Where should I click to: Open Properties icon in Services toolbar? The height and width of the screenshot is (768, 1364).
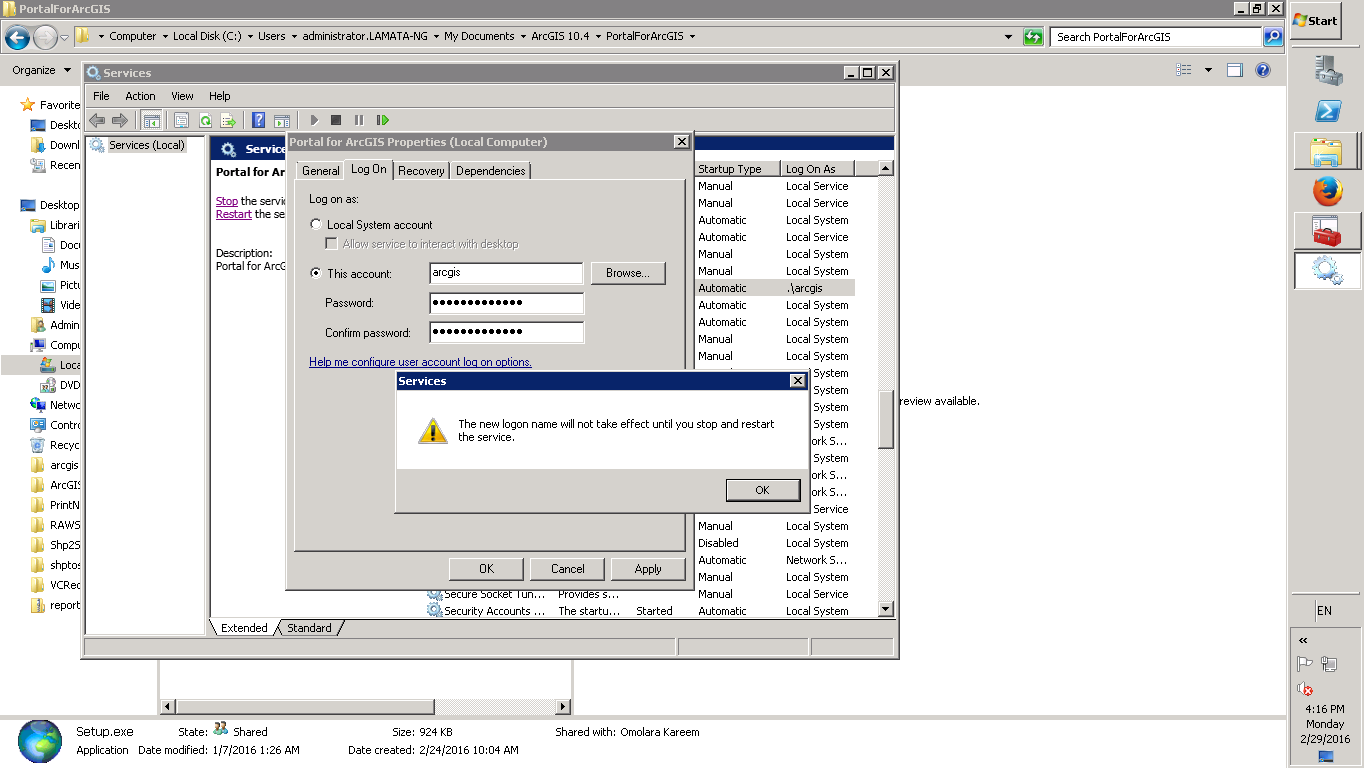coord(182,120)
